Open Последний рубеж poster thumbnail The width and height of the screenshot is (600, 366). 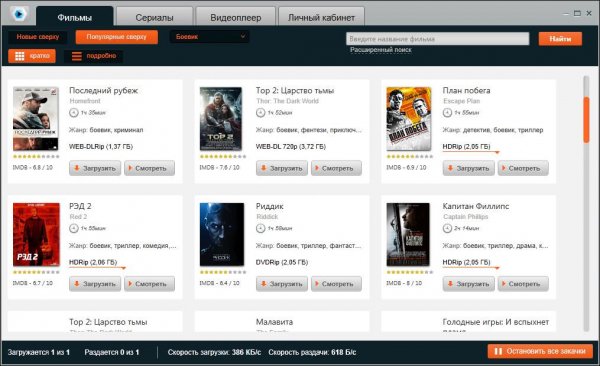(36, 119)
